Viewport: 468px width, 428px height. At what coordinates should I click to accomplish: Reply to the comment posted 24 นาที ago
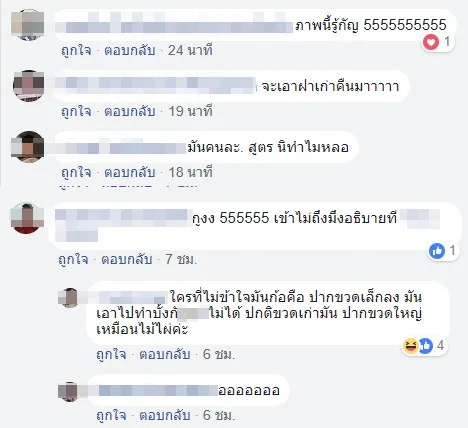pos(130,51)
